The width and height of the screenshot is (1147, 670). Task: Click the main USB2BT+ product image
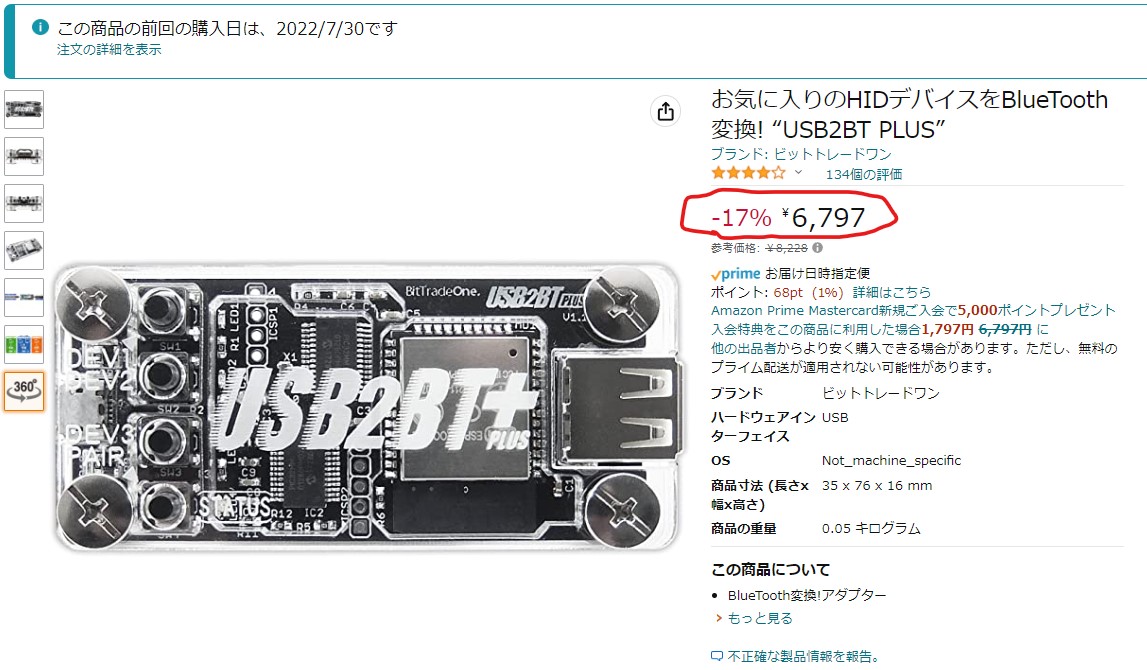point(368,407)
